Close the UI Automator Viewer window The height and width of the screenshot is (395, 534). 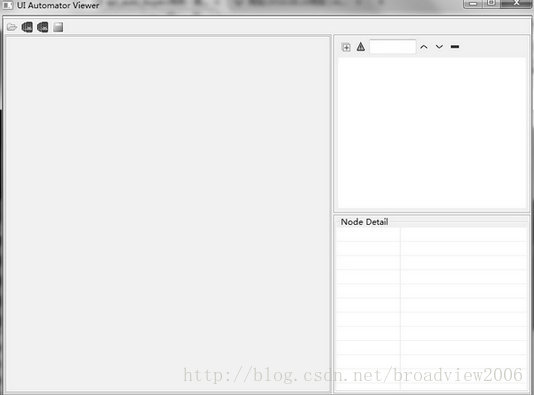(x=516, y=3)
